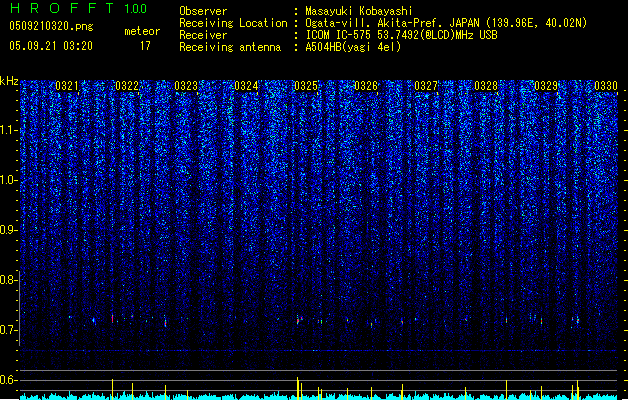Click the Observer label
This screenshot has height=400, width=629.
tap(203, 11)
